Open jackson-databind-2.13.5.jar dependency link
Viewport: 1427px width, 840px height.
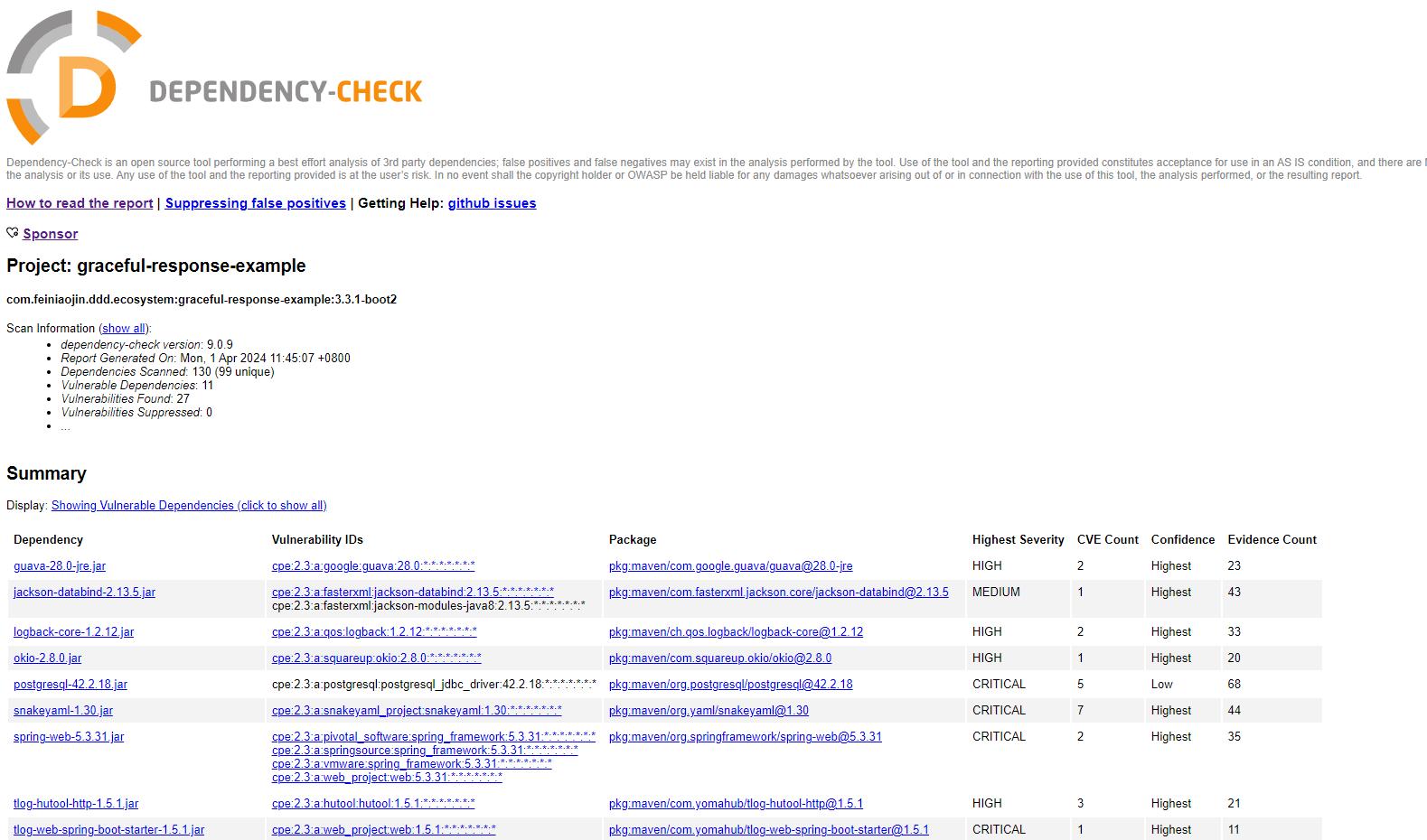pyautogui.click(x=84, y=593)
